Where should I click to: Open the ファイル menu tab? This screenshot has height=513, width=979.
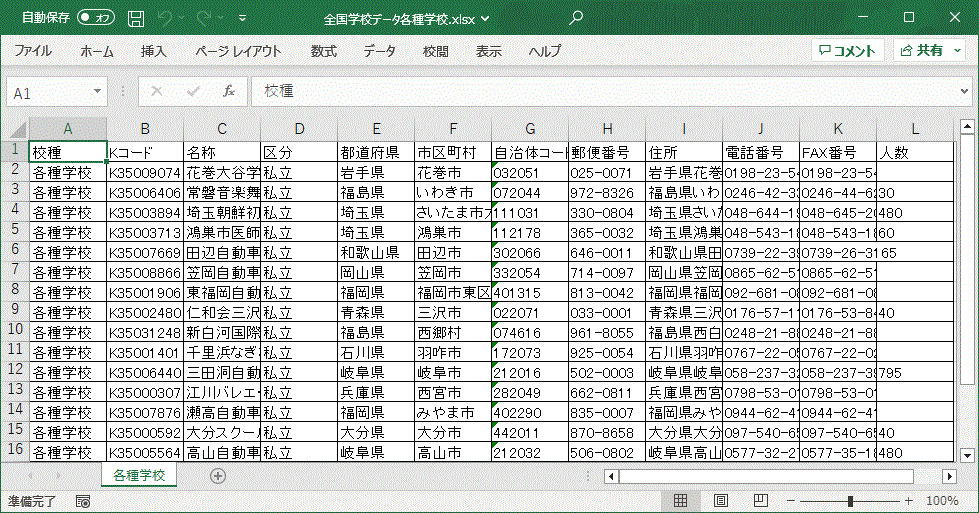click(x=33, y=51)
